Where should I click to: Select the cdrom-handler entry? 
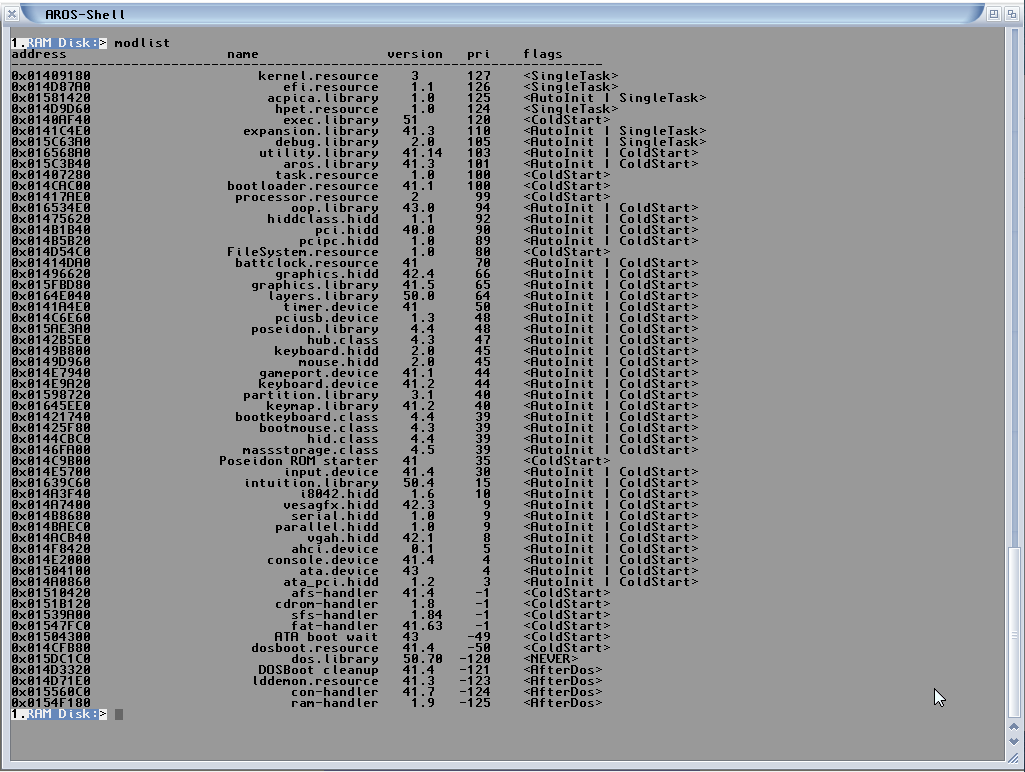(x=327, y=604)
